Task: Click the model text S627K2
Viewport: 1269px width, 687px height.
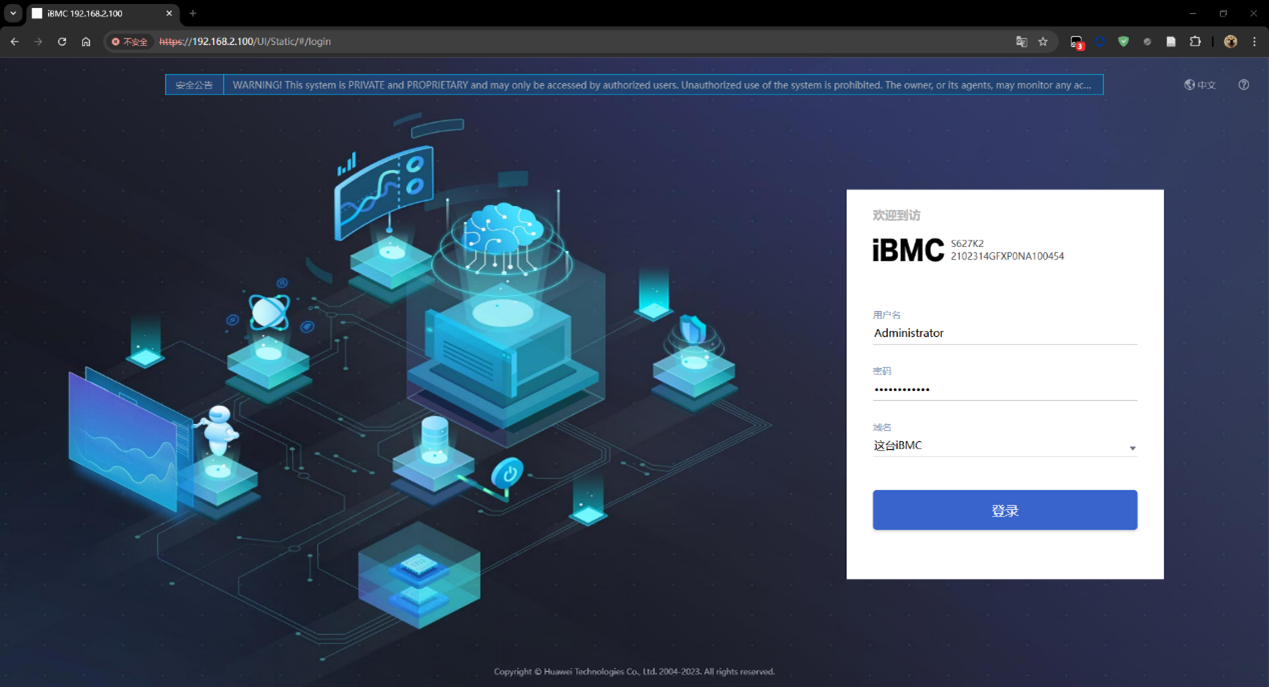Action: [967, 244]
